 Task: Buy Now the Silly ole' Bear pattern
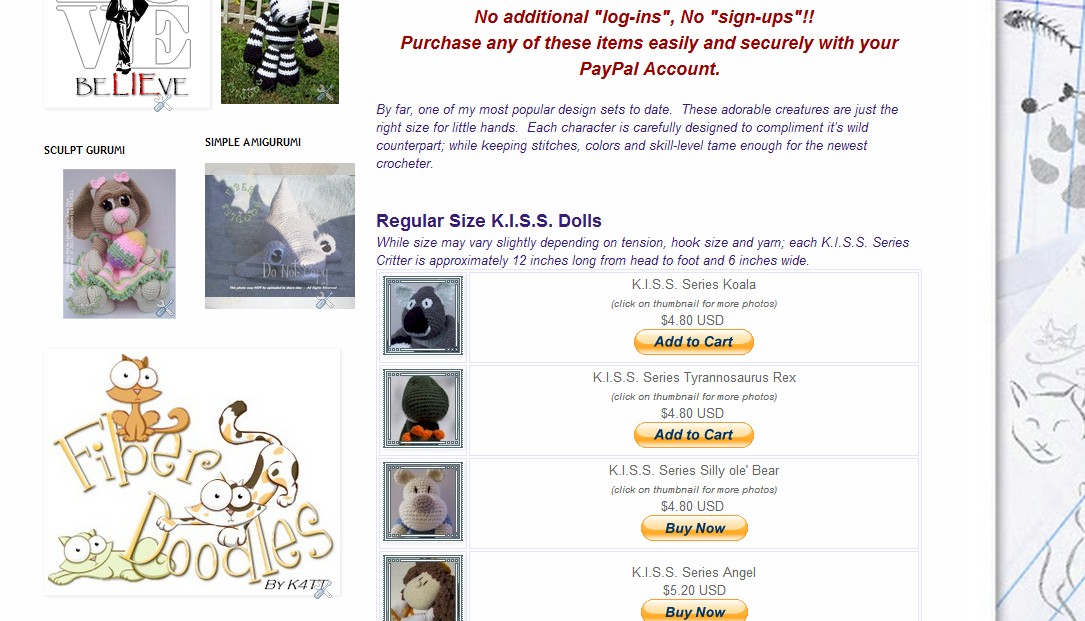694,528
